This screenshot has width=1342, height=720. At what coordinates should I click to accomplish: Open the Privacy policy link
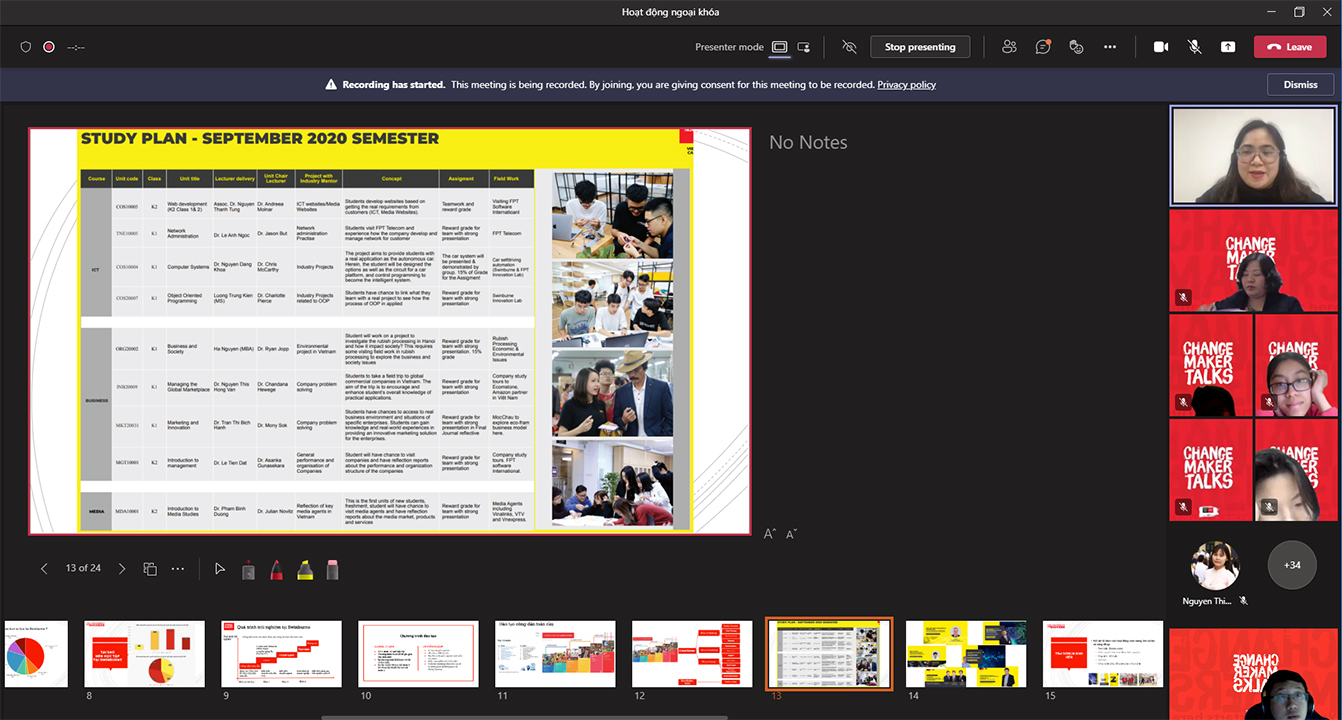tap(906, 85)
